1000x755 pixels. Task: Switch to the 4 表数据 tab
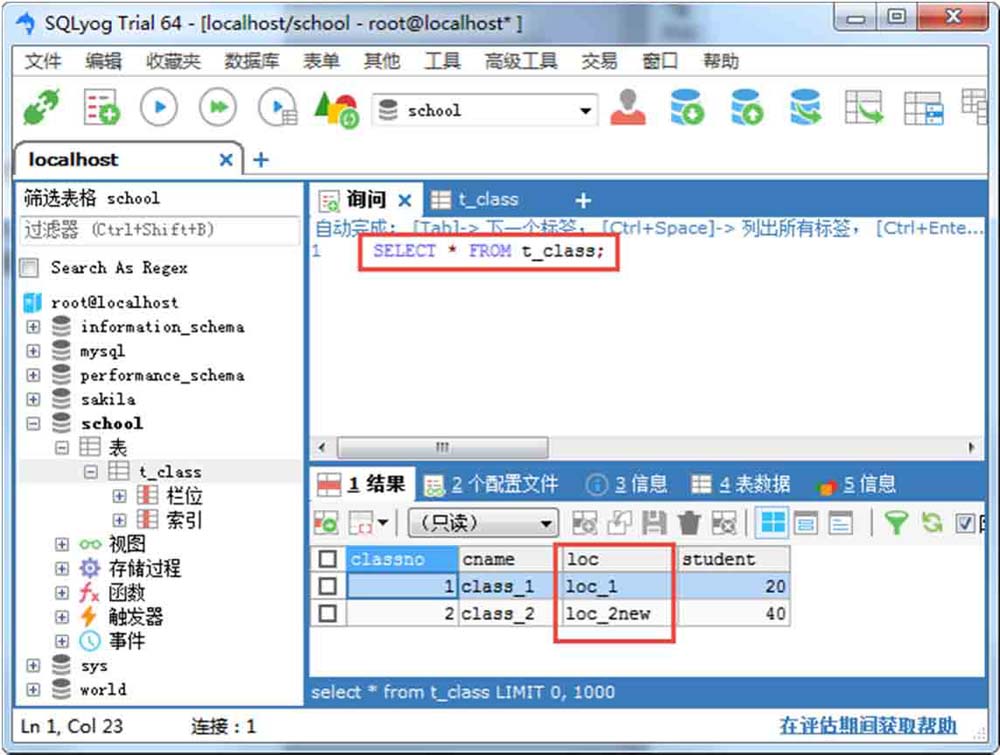pyautogui.click(x=741, y=485)
